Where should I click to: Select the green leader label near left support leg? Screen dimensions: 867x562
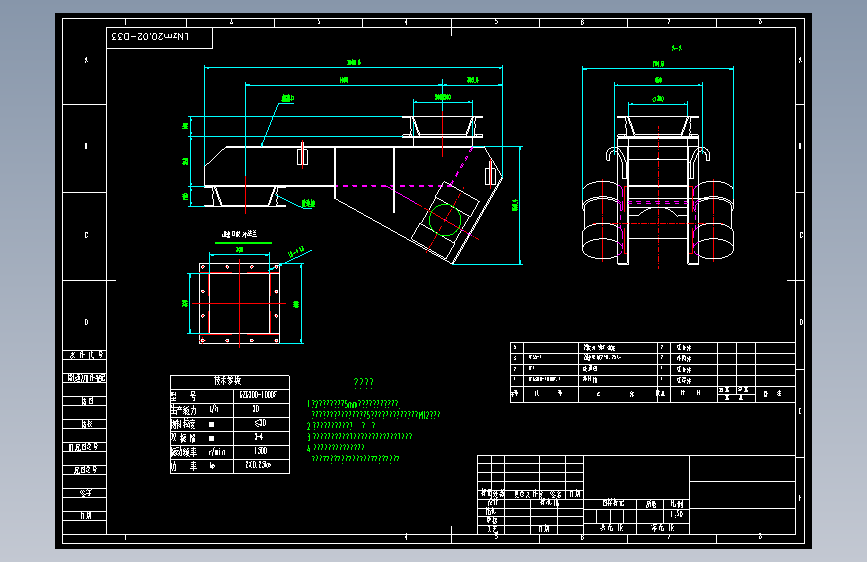(308, 204)
